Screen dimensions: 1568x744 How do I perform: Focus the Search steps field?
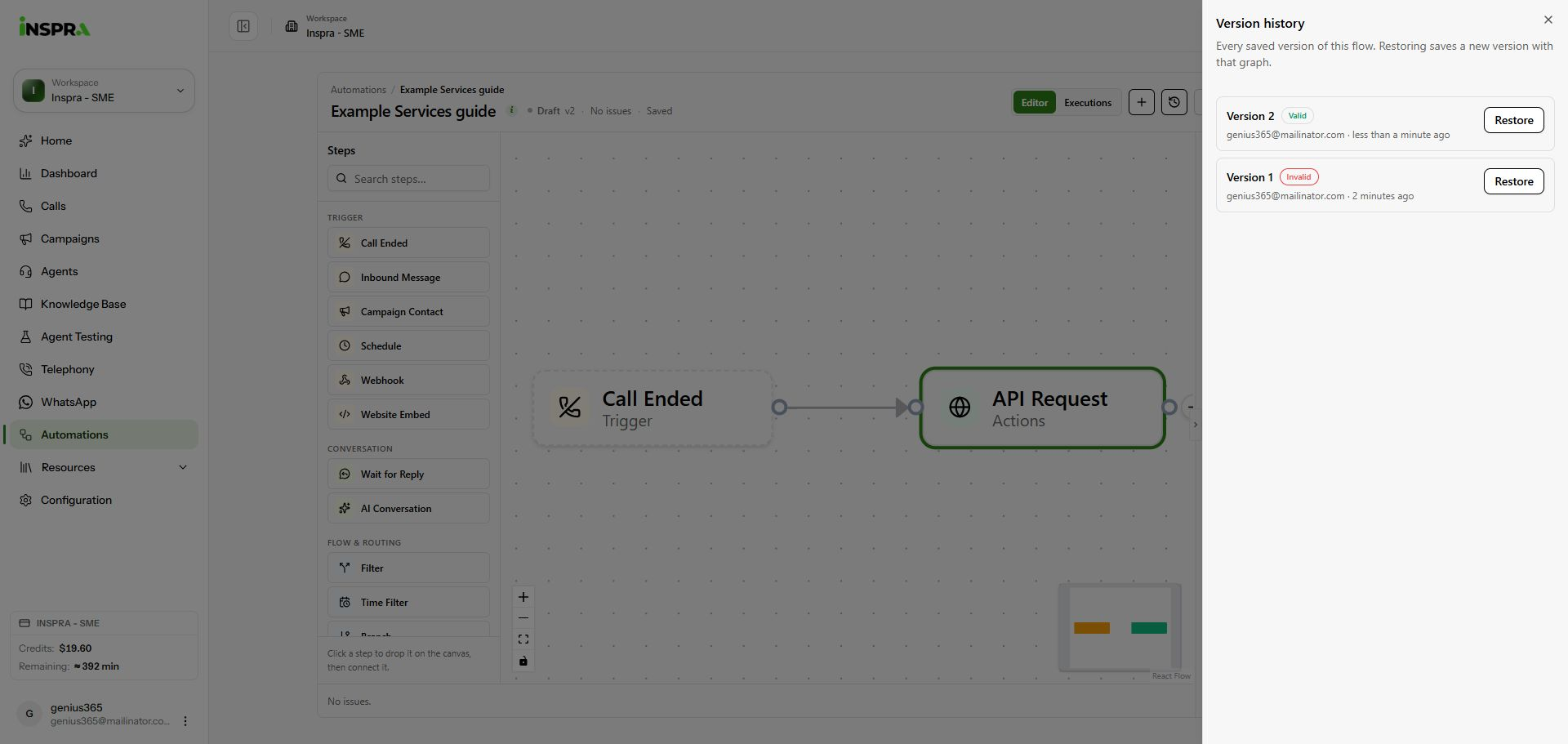[408, 179]
